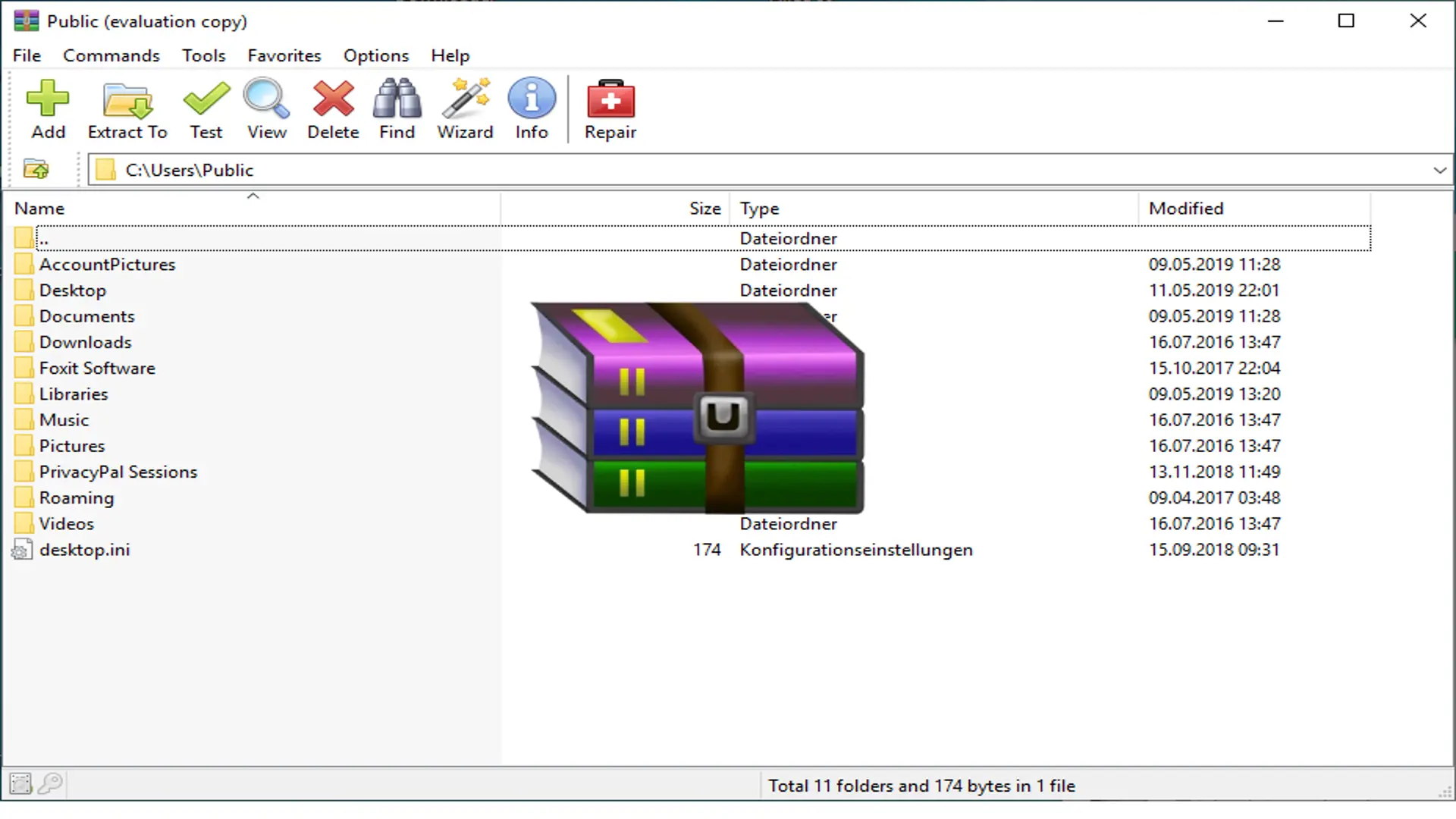Select the Extract To tool
Image resolution: width=1456 pixels, height=819 pixels.
[x=127, y=108]
